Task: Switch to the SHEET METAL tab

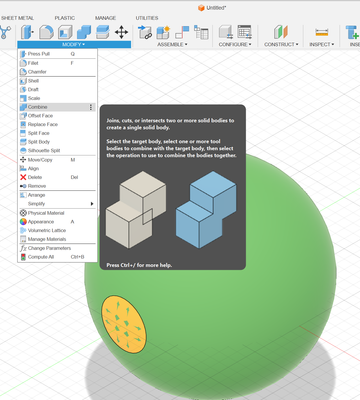Action: coord(17,18)
